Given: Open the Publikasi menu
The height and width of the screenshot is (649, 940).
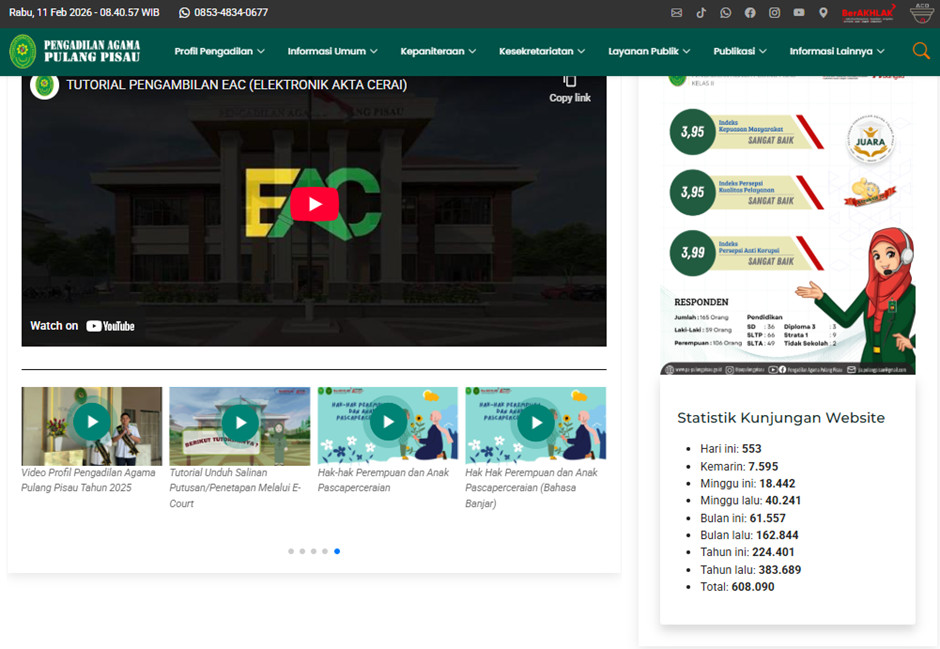Looking at the screenshot, I should 740,51.
